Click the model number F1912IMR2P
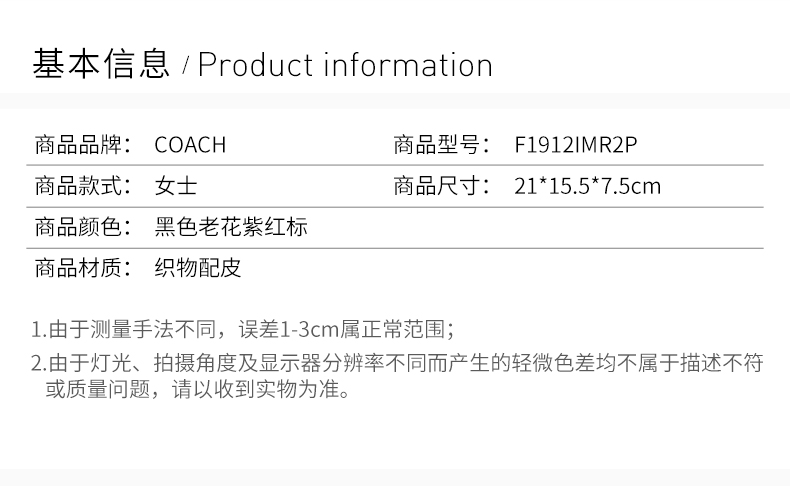The image size is (790, 486). [x=575, y=145]
